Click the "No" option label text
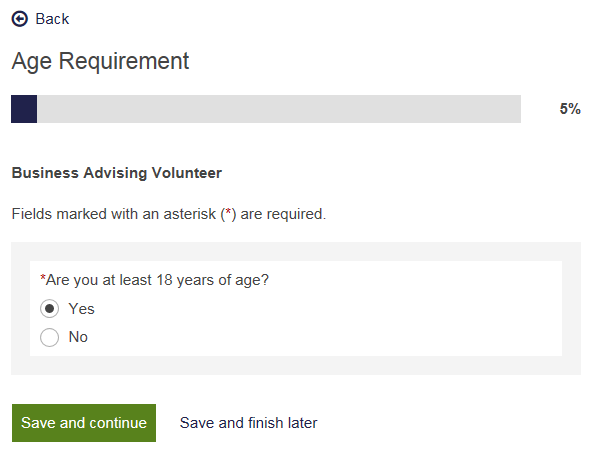Viewport: 602px width, 469px height. point(78,338)
